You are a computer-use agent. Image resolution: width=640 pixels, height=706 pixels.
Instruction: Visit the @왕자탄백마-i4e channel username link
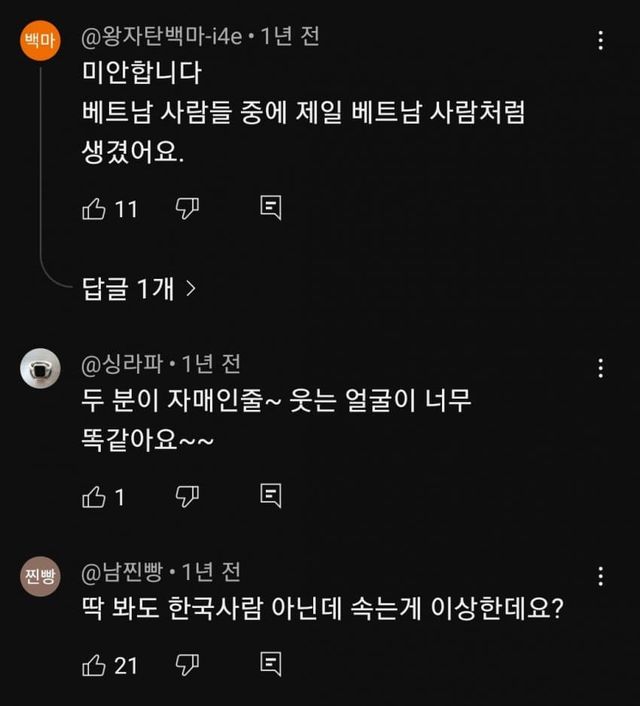(164, 37)
